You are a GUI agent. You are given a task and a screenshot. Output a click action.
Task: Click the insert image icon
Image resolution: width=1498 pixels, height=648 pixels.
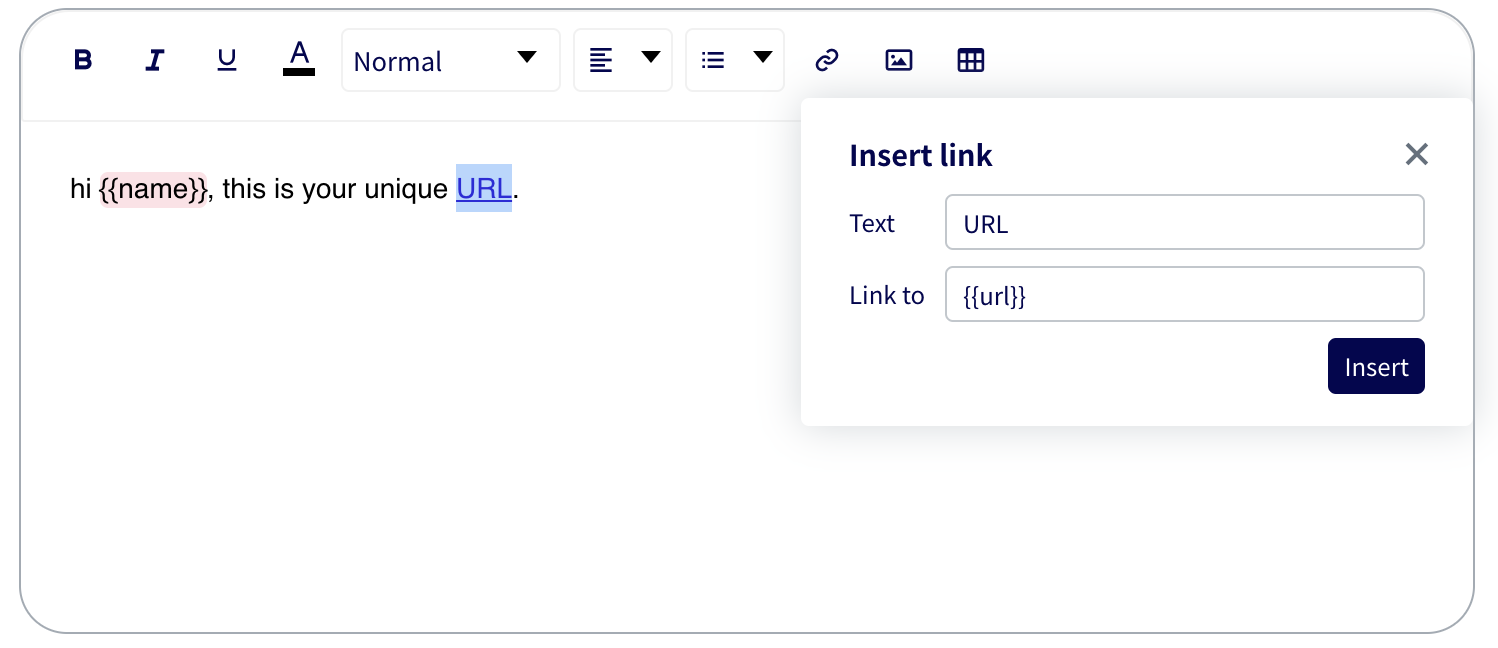[x=899, y=61]
